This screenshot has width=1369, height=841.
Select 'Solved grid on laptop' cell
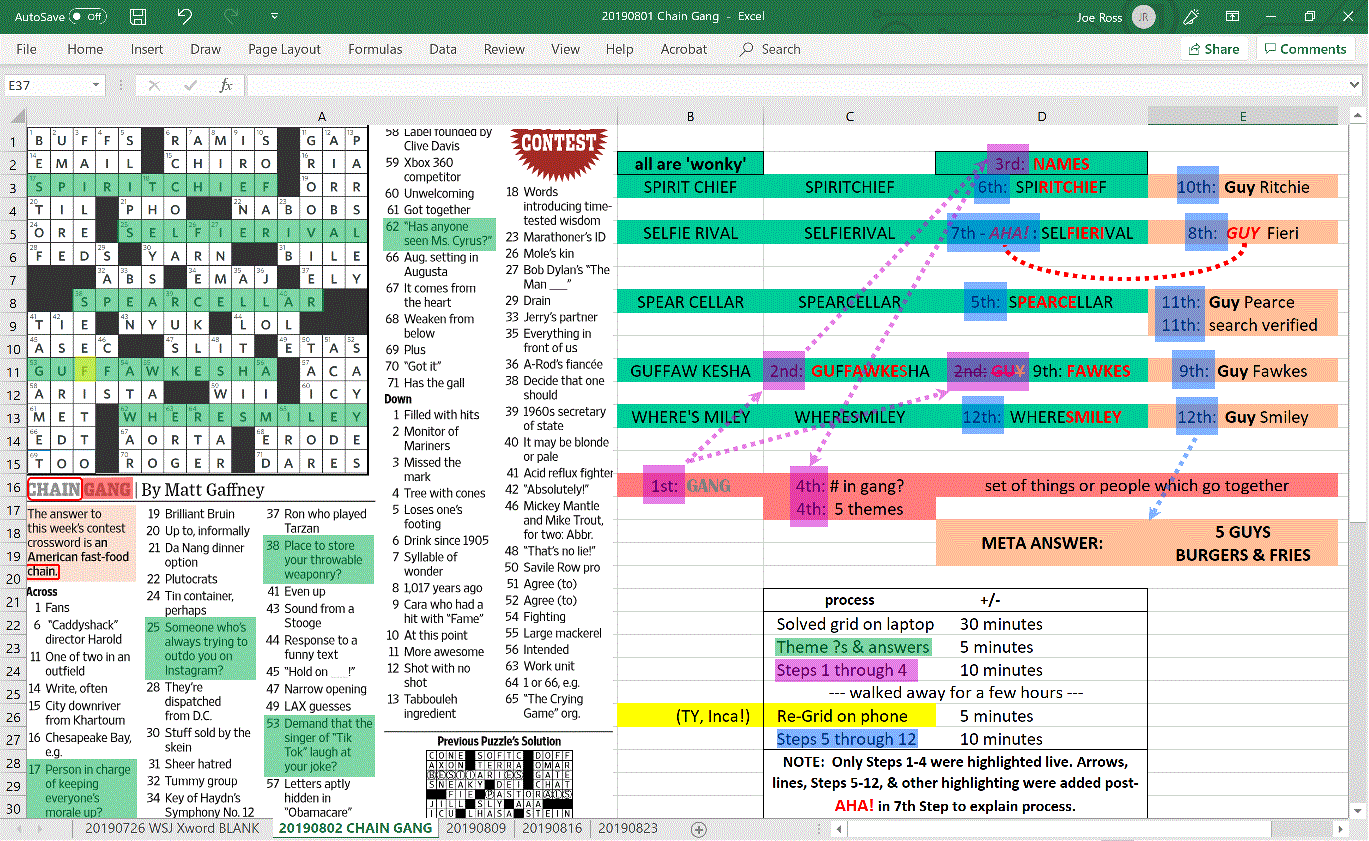tap(849, 624)
